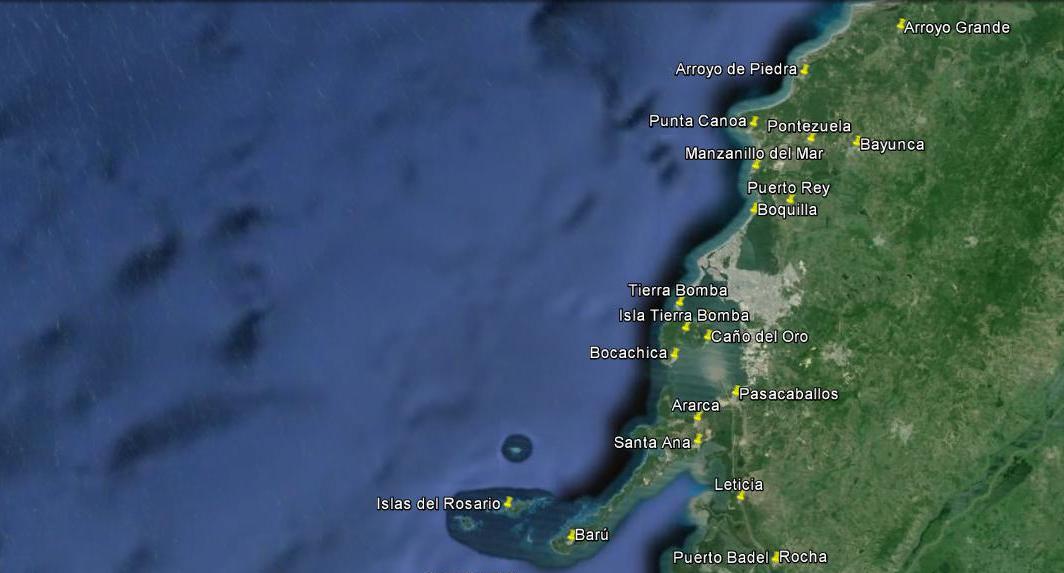The width and height of the screenshot is (1064, 573).
Task: Click the Puerto Rey yellow pin
Action: point(791,199)
